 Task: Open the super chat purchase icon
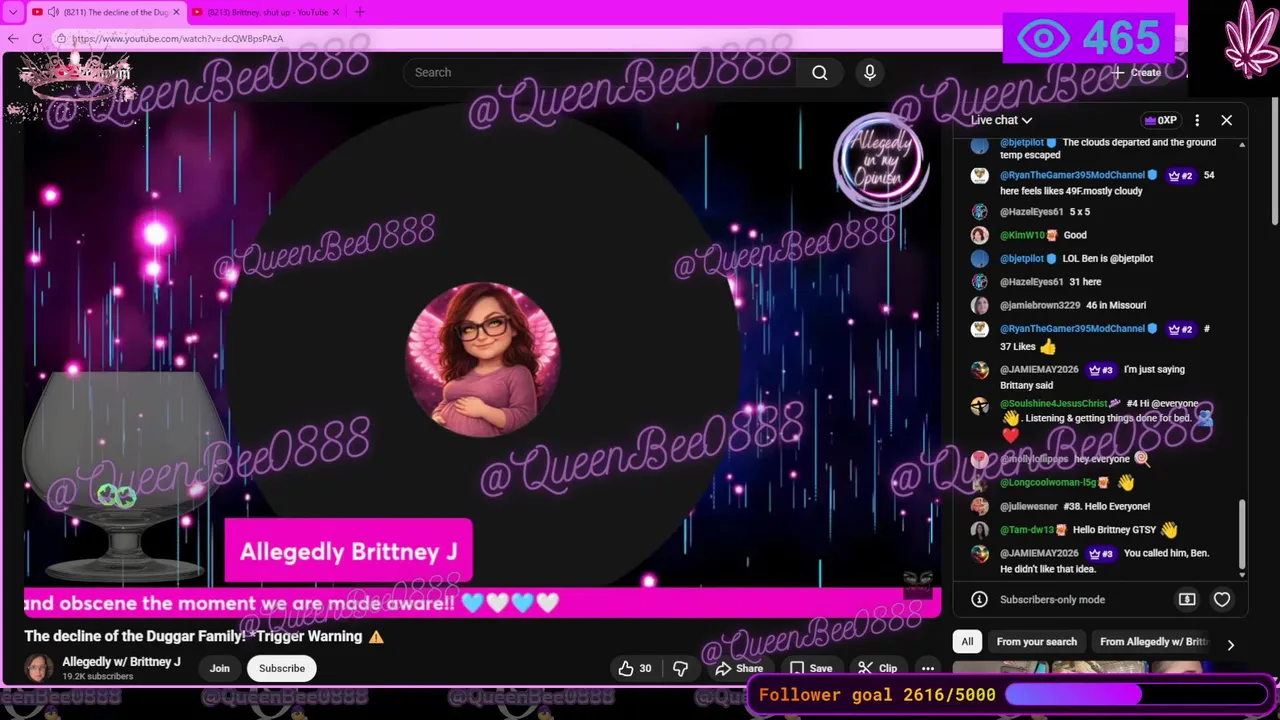tap(1187, 600)
